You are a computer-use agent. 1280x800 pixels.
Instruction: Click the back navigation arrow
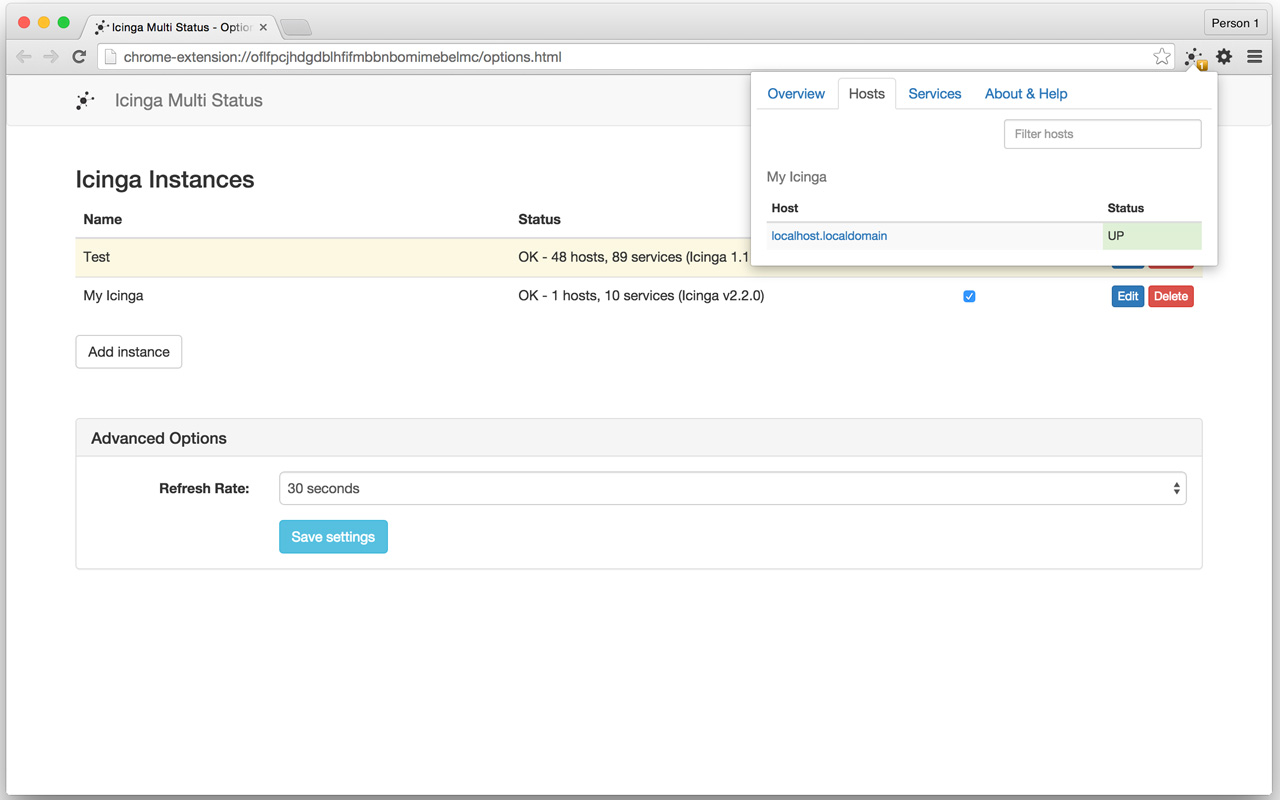(24, 57)
